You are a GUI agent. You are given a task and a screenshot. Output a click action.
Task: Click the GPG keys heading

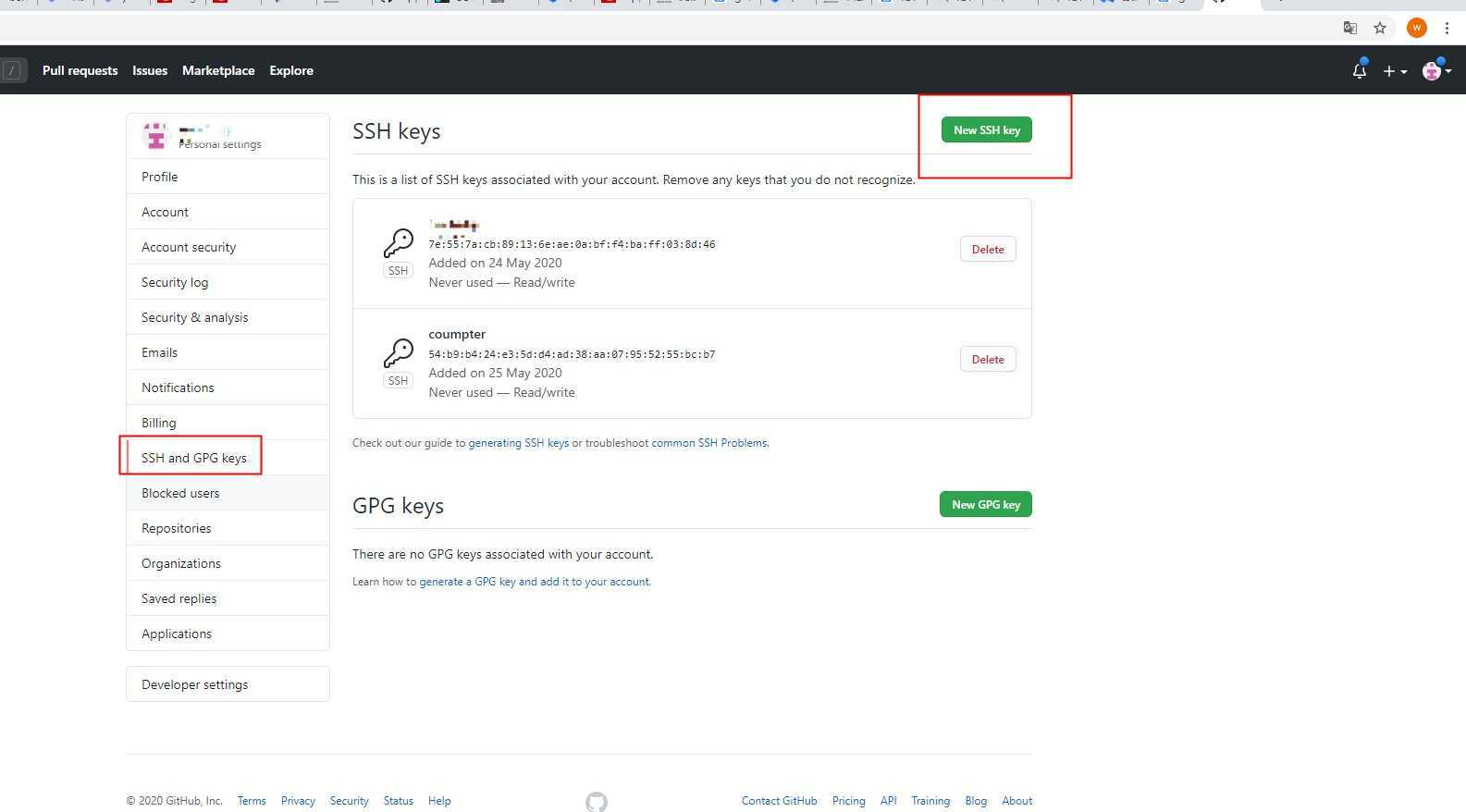click(x=399, y=506)
